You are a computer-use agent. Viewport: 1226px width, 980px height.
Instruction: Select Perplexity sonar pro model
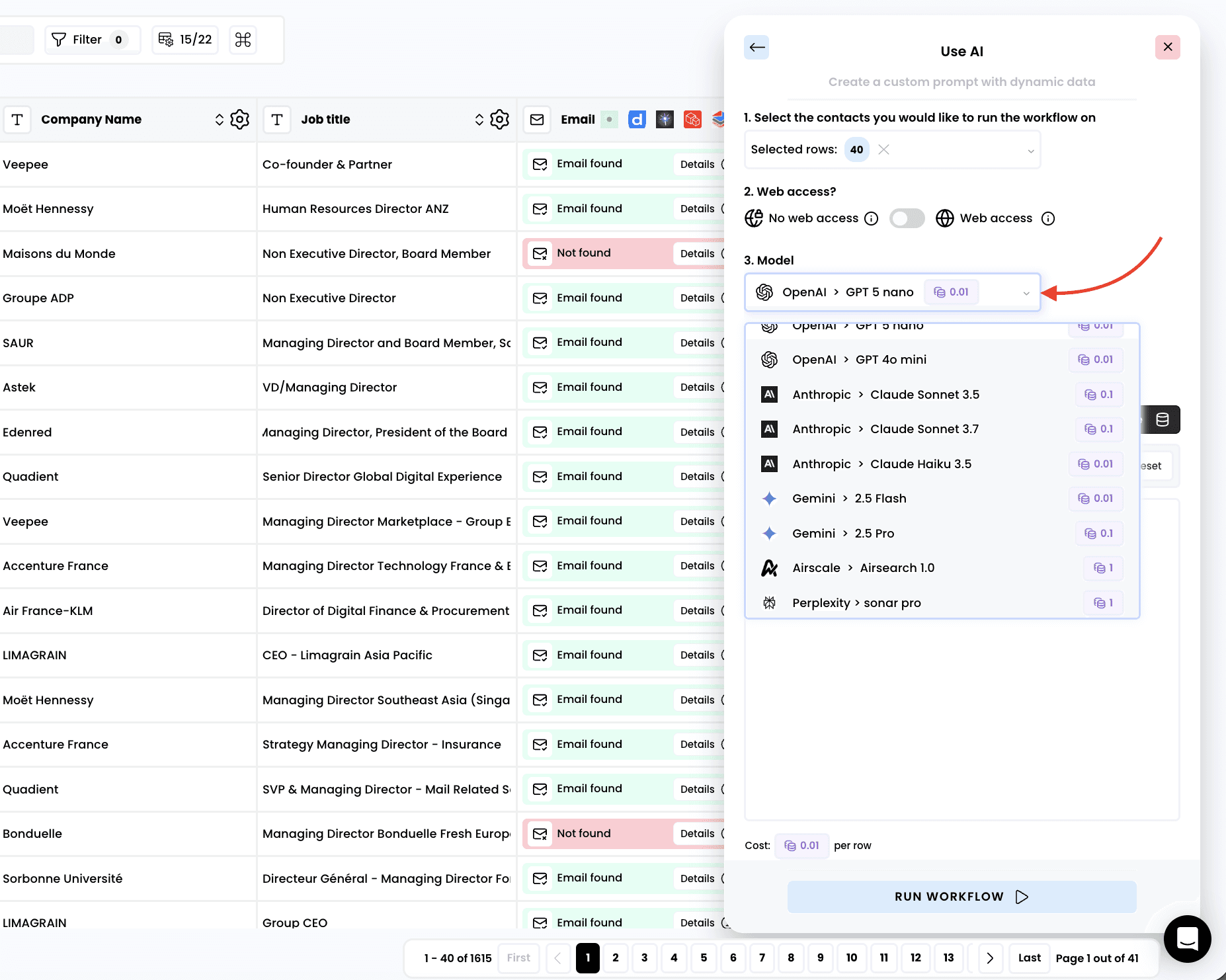coord(942,603)
